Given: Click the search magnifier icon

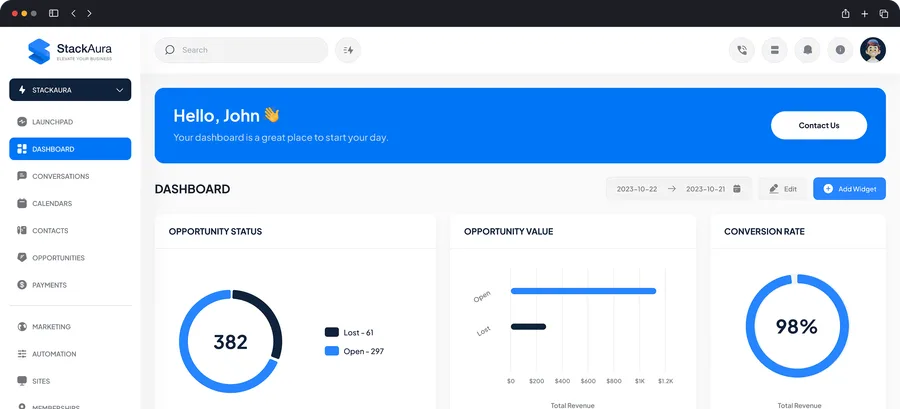Looking at the screenshot, I should point(169,50).
